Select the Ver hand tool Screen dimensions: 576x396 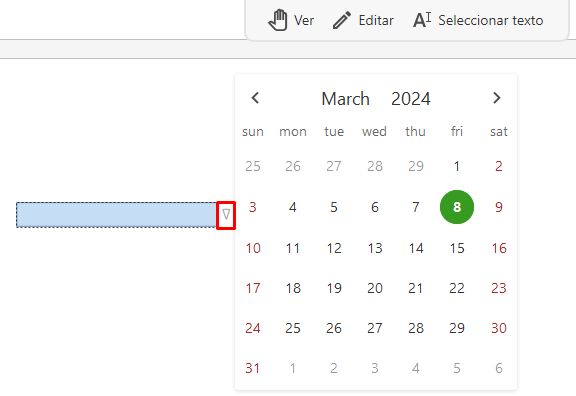pyautogui.click(x=291, y=20)
